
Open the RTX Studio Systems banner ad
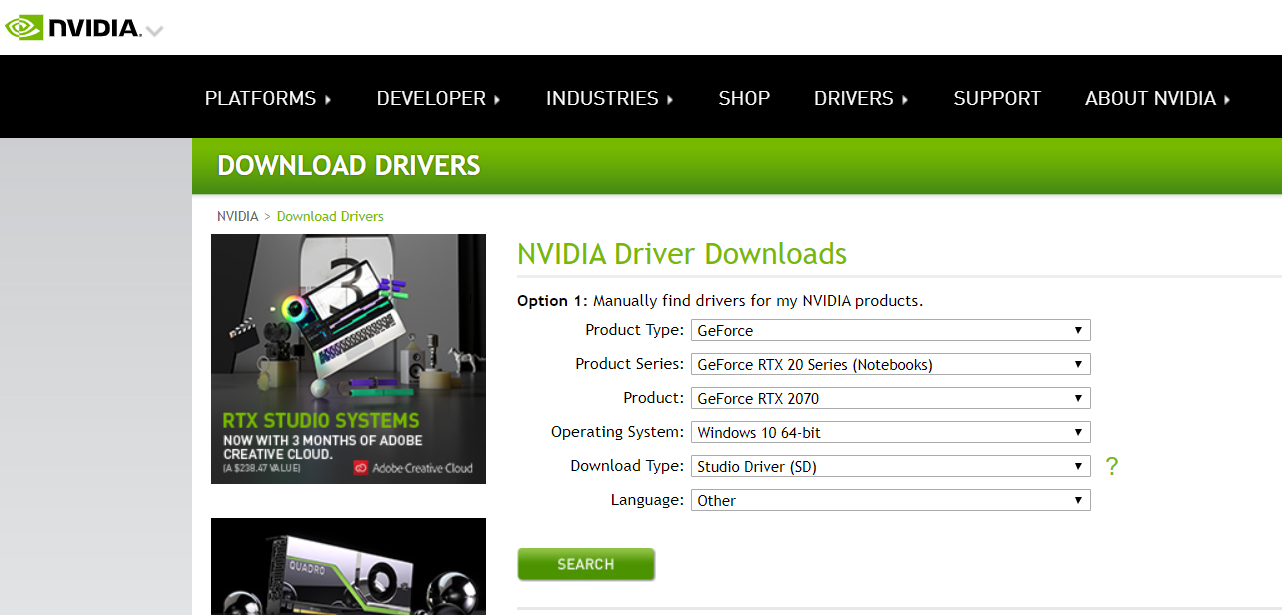click(348, 359)
